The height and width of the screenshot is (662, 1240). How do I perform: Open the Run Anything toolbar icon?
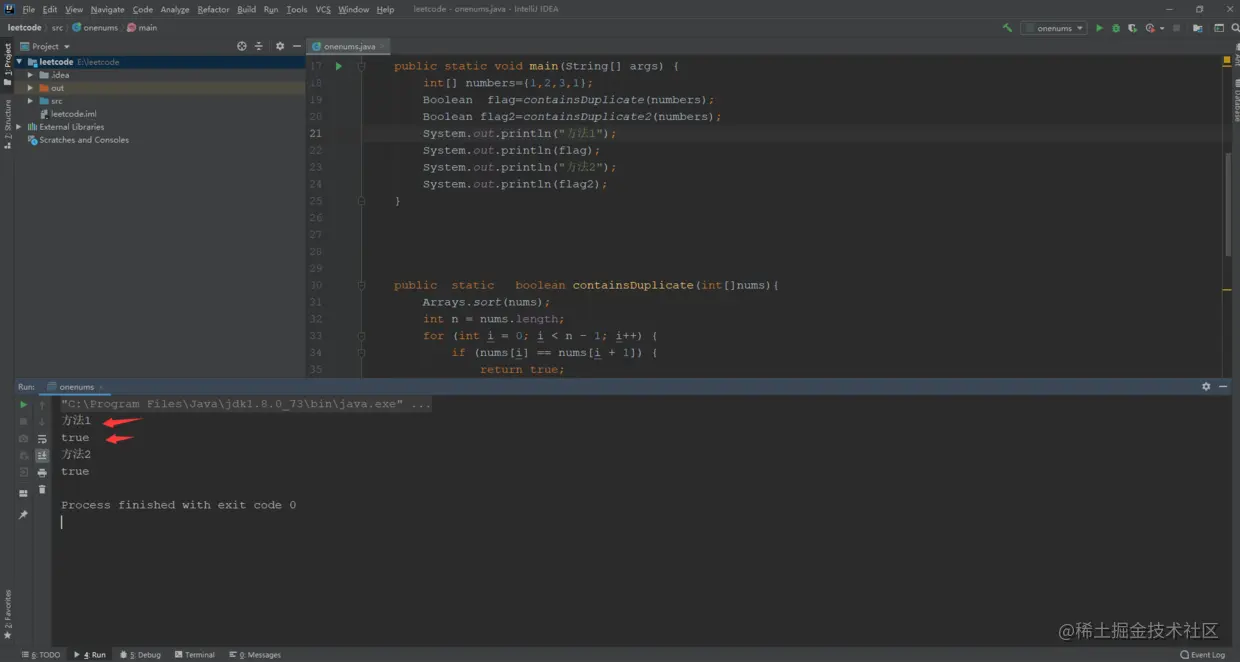pos(1219,28)
